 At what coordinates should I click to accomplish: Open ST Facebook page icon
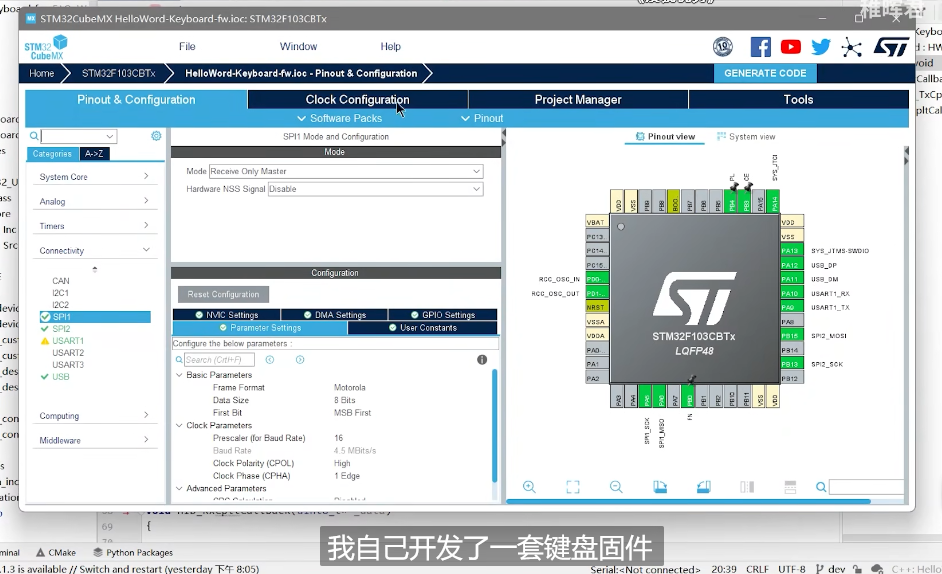tap(761, 47)
